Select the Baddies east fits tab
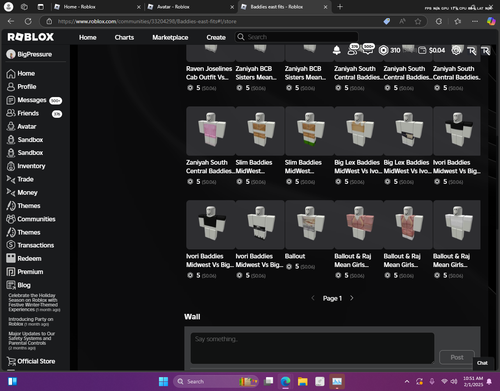Screen dimensions: 500x391 click(x=283, y=7)
